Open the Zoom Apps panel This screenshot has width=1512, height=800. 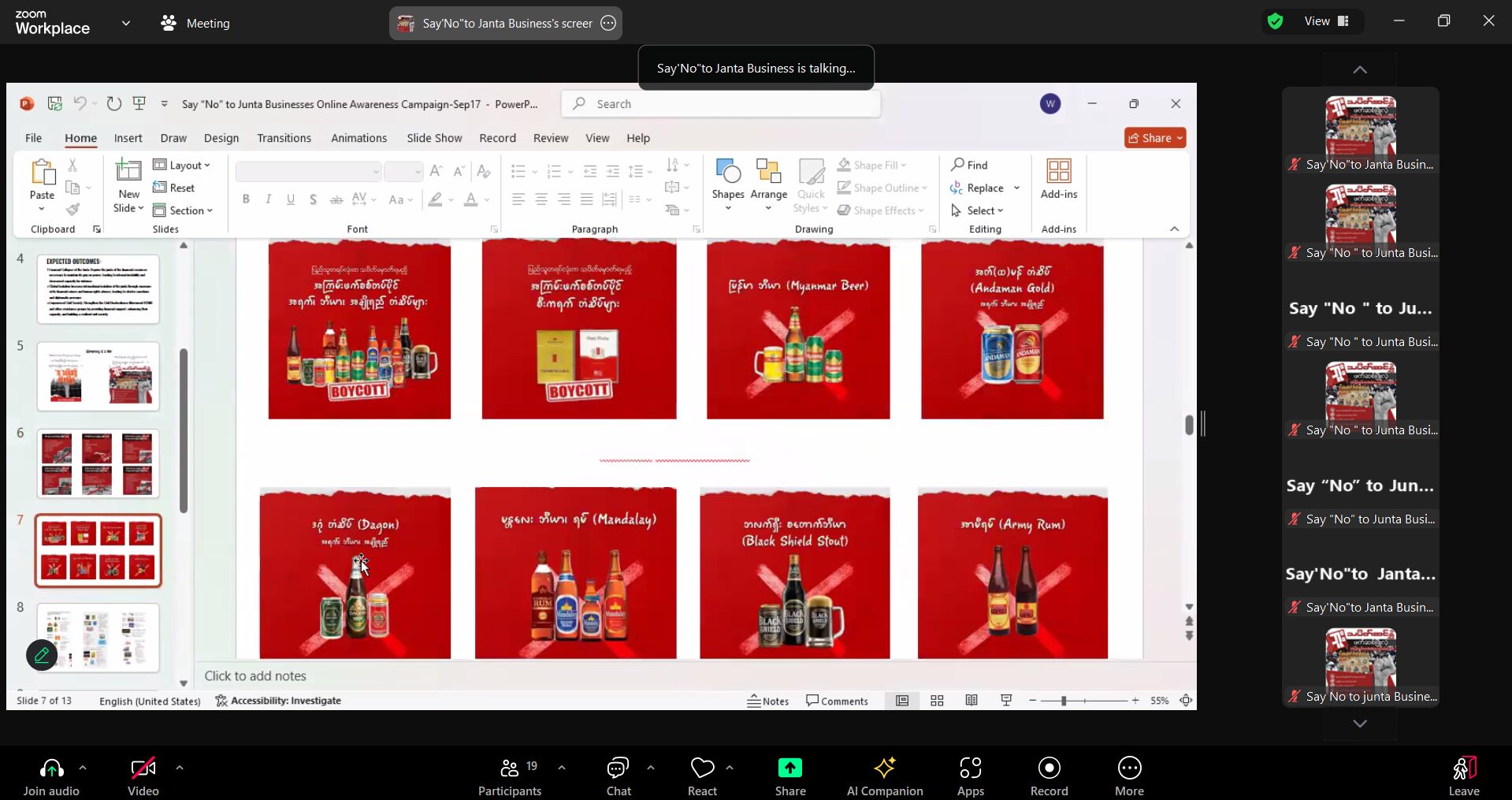coord(971,777)
